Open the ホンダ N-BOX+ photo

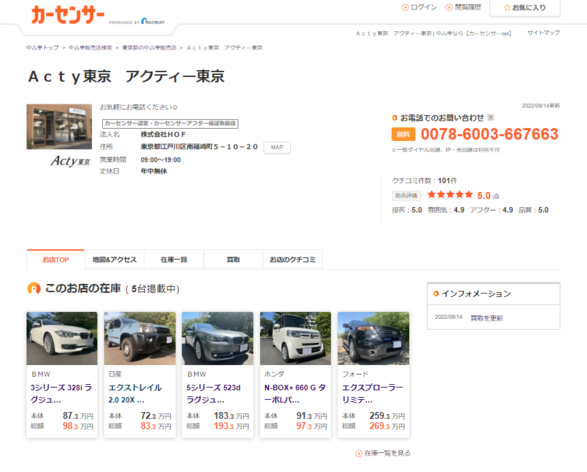295,338
